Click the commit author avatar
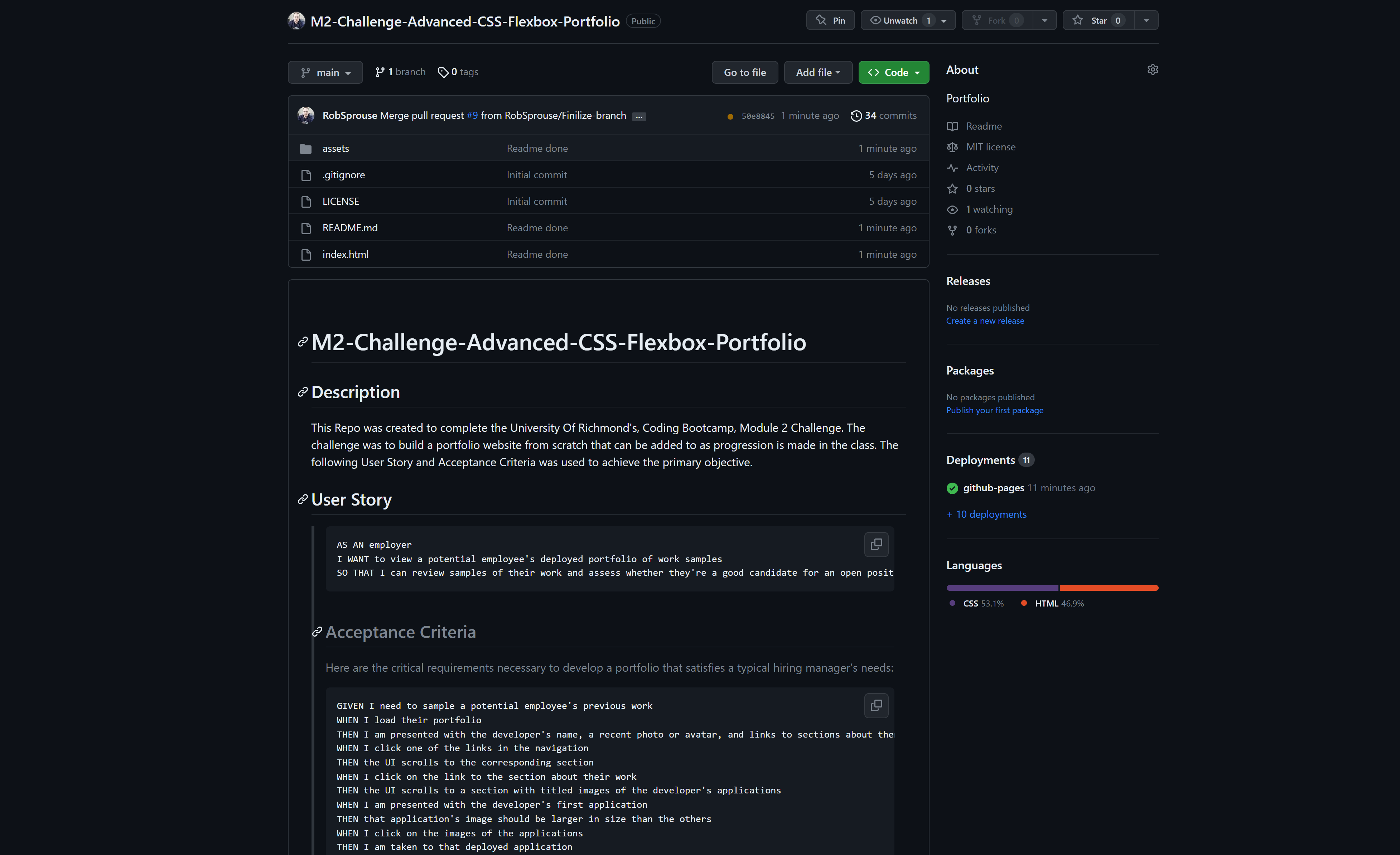This screenshot has height=855, width=1400. tap(306, 115)
